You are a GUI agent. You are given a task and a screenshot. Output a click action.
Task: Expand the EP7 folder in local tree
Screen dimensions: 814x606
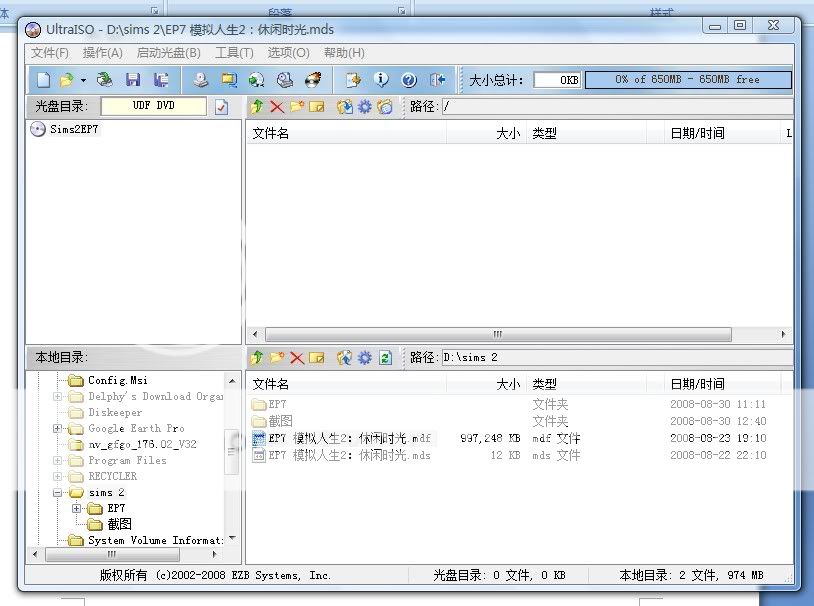coord(77,509)
